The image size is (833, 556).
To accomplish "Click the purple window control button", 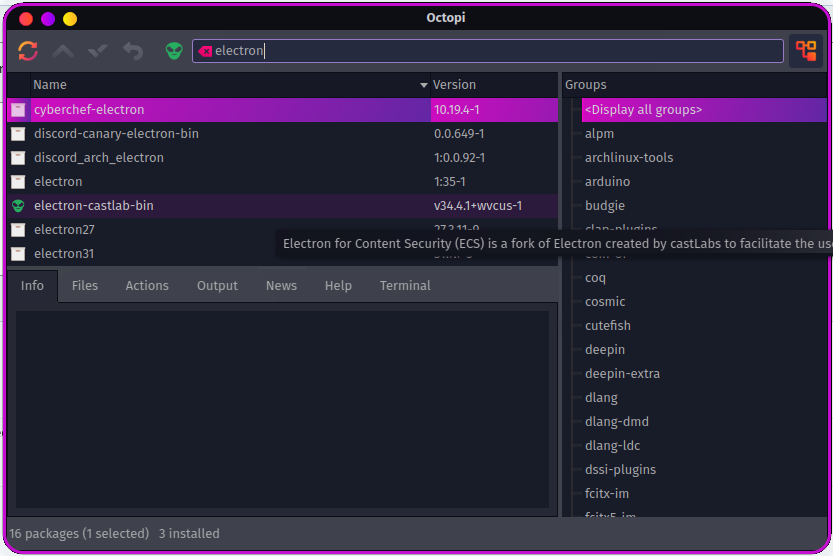I will tap(48, 19).
